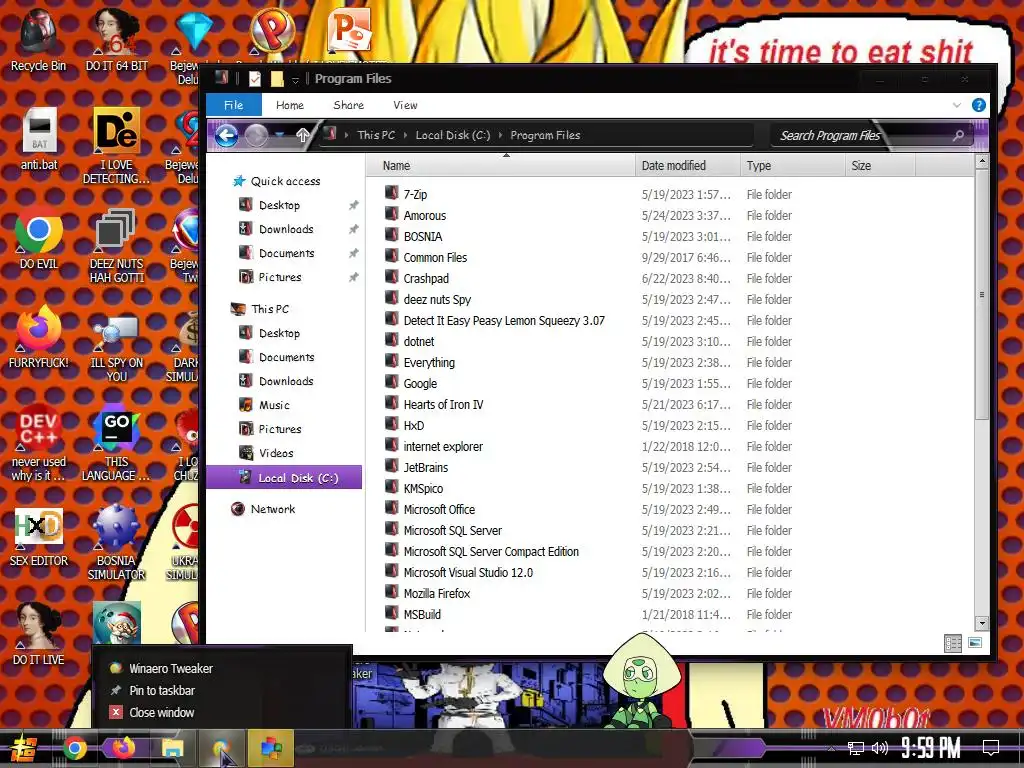Click This PC in the address bar
The width and height of the screenshot is (1024, 768).
click(x=376, y=135)
